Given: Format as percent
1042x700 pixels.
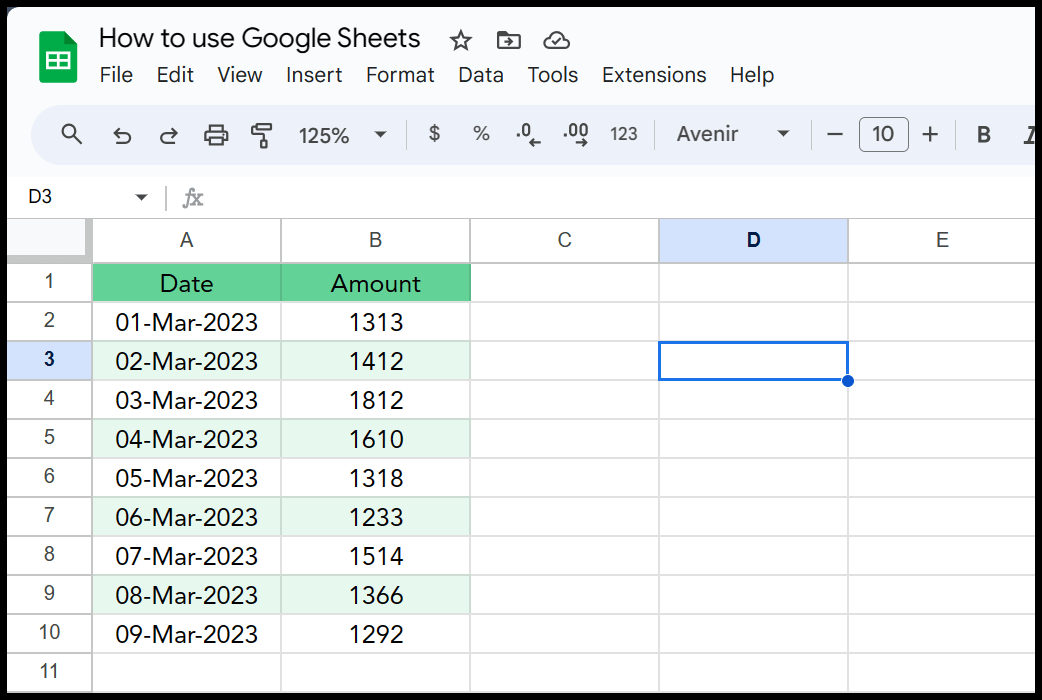Looking at the screenshot, I should click(481, 134).
